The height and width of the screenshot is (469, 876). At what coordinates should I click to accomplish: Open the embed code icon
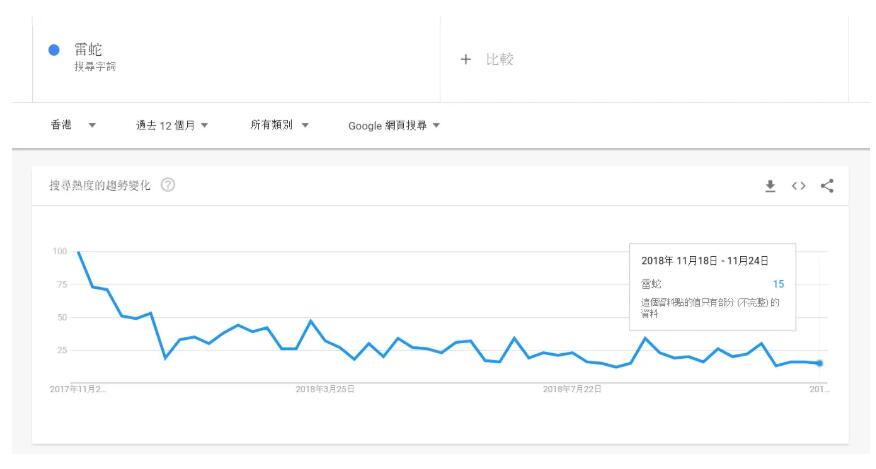[x=798, y=186]
